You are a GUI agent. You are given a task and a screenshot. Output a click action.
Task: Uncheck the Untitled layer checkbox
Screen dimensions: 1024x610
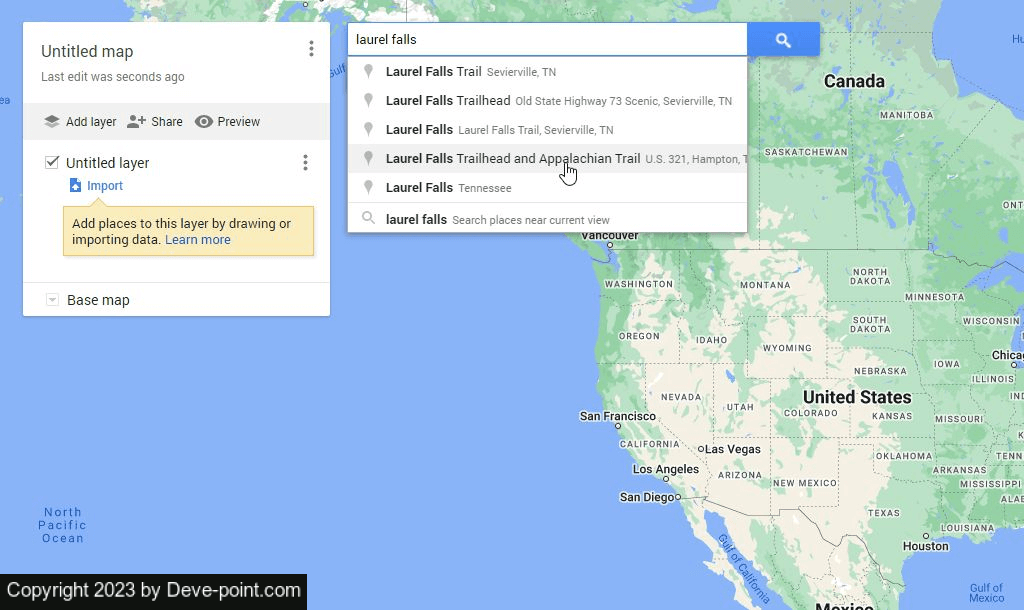[x=52, y=163]
